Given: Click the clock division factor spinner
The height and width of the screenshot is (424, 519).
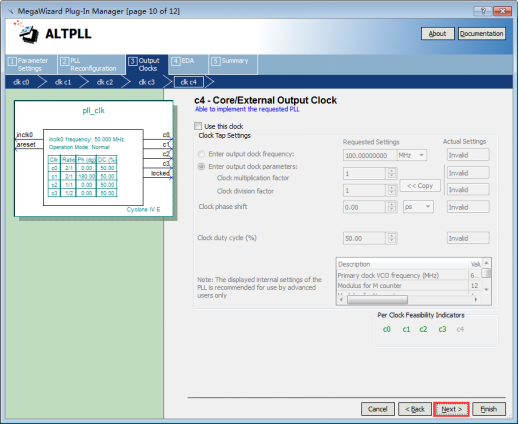Looking at the screenshot, I should point(392,190).
